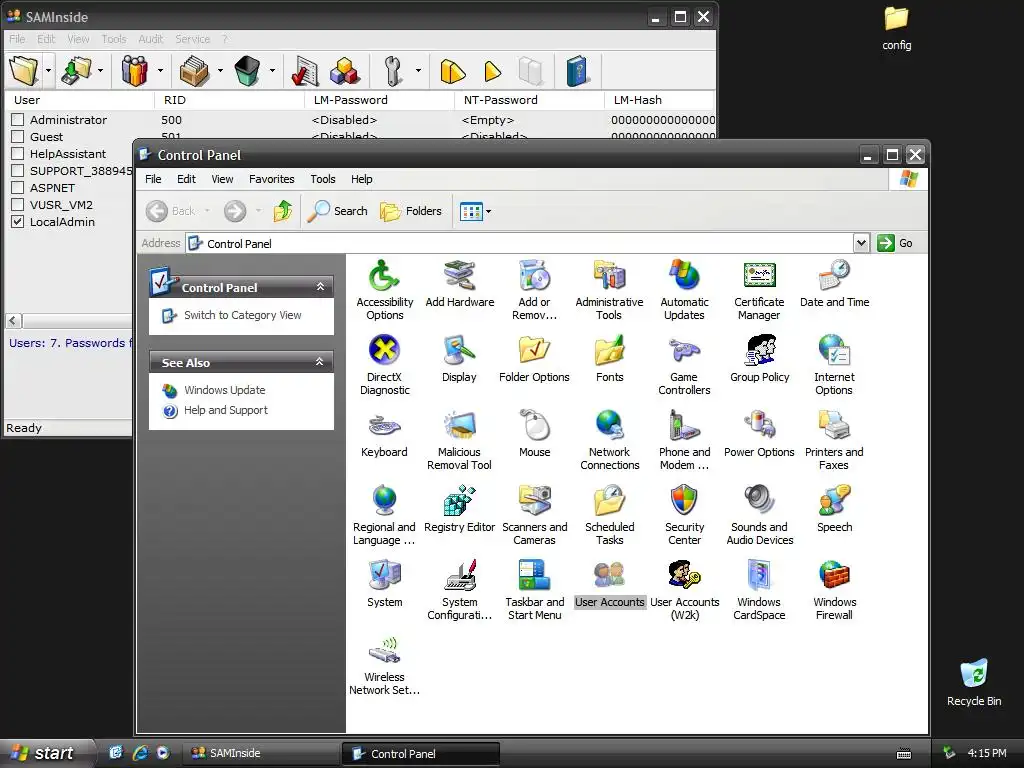Open SAMInside users icon dropdown arrow

click(x=159, y=71)
